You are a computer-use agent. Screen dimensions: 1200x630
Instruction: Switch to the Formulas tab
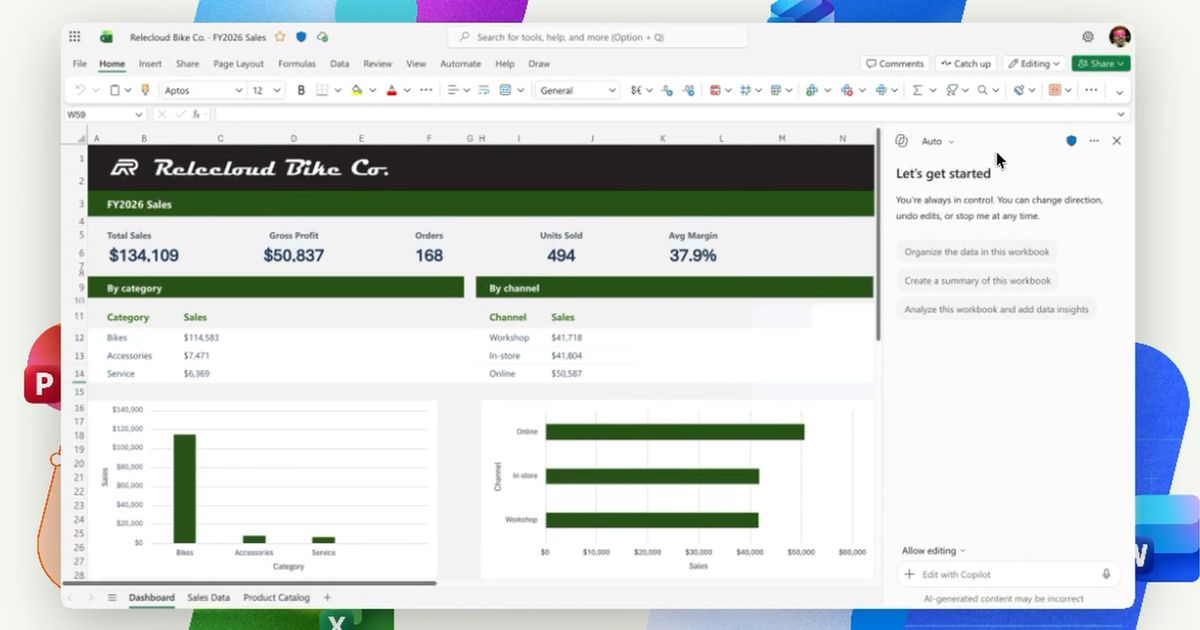[297, 63]
